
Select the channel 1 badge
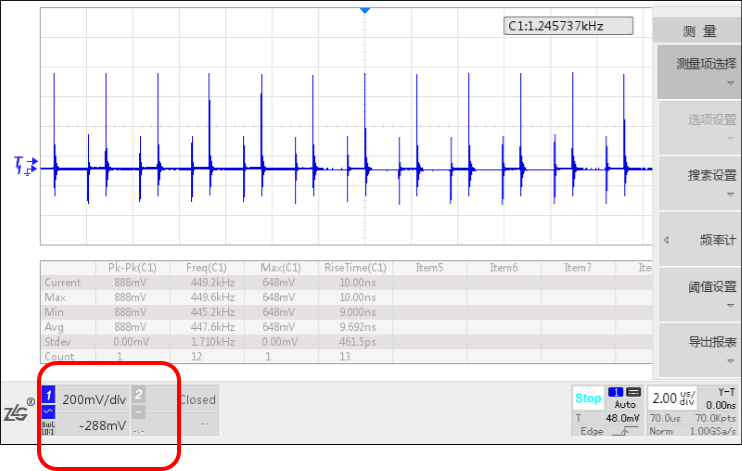[x=48, y=398]
